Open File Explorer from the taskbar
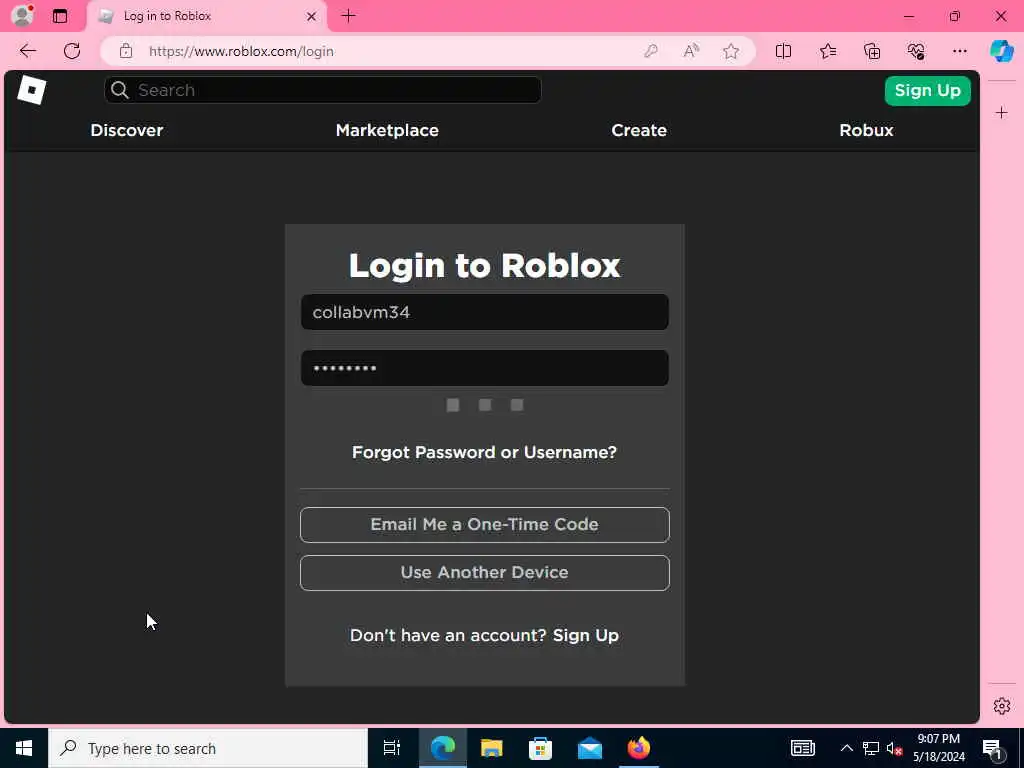The height and width of the screenshot is (768, 1024). (492, 748)
